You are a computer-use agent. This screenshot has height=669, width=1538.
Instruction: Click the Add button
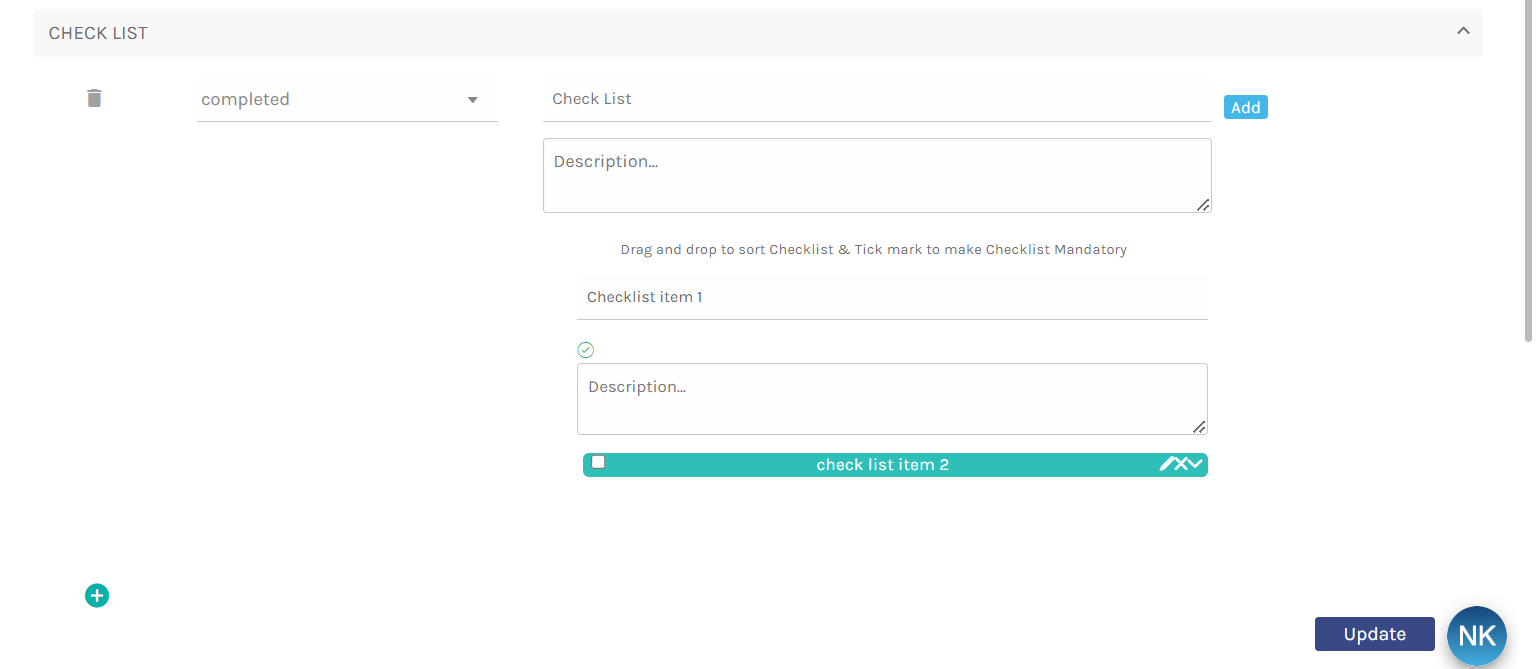coord(1246,107)
